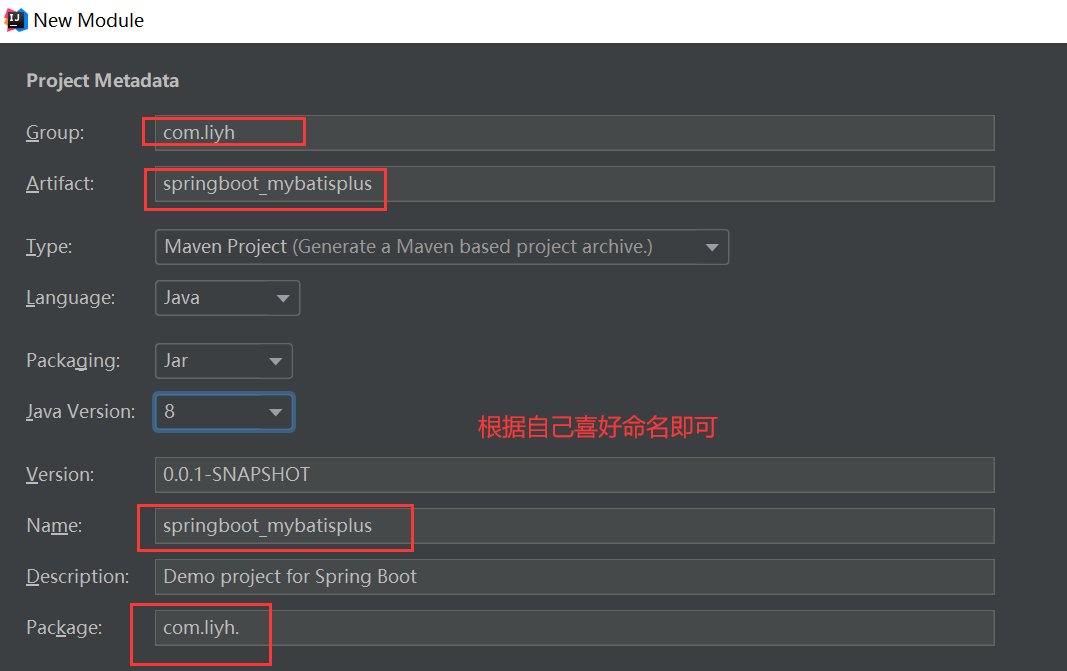Click the New Module window title
The image size is (1067, 671).
88,20
